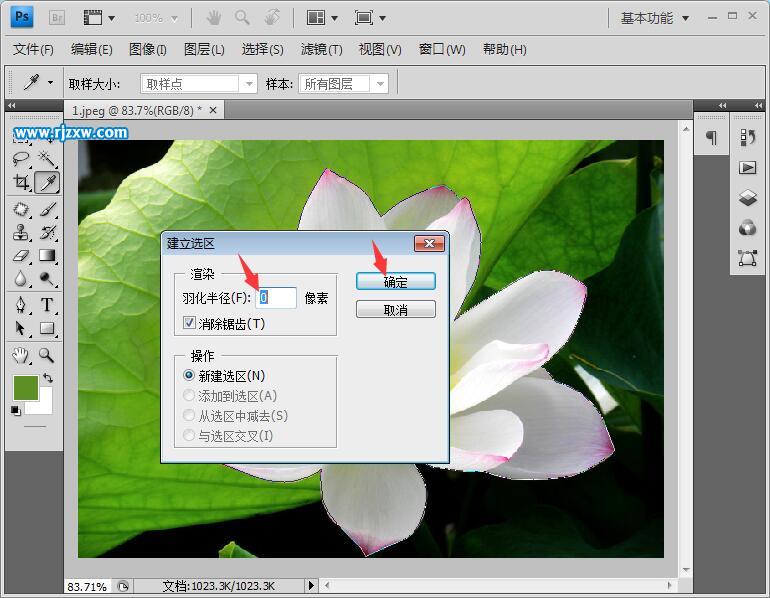Image resolution: width=770 pixels, height=598 pixels.
Task: Collapse the toolbox panel double arrow
Action: [x=12, y=105]
